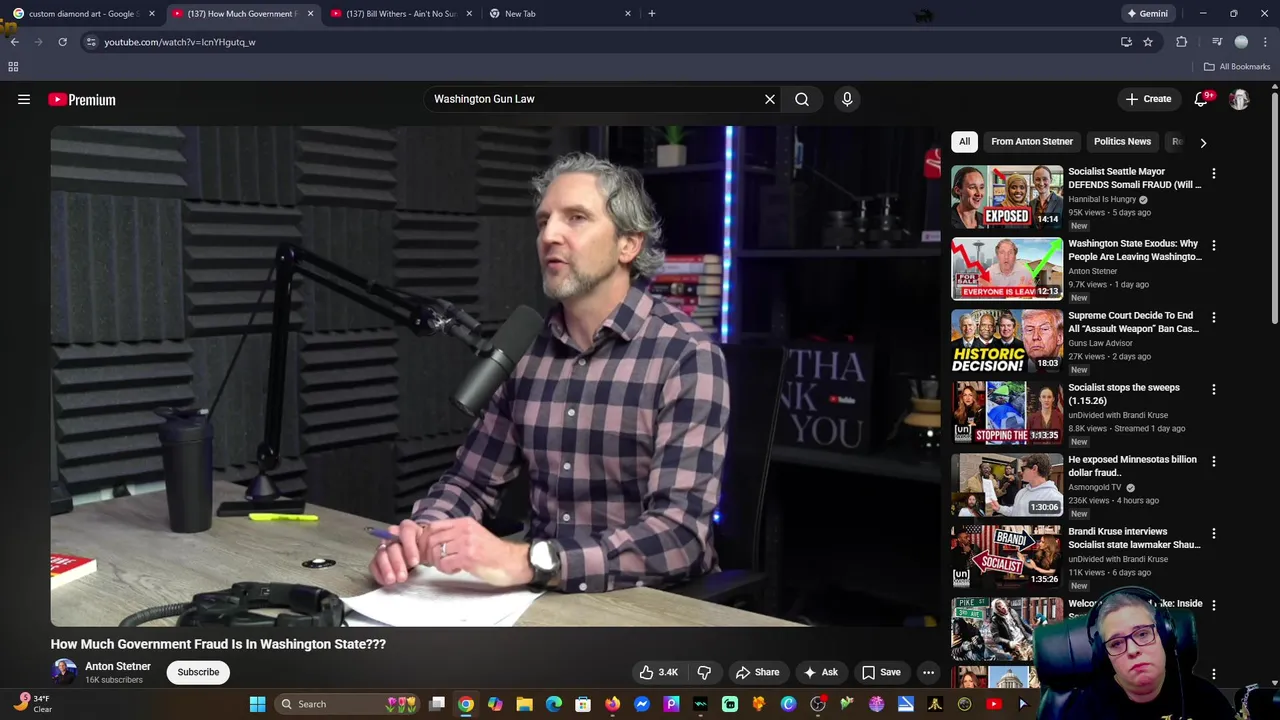Open the Windows Start menu
Screen dimensions: 1280x720
tap(257, 704)
